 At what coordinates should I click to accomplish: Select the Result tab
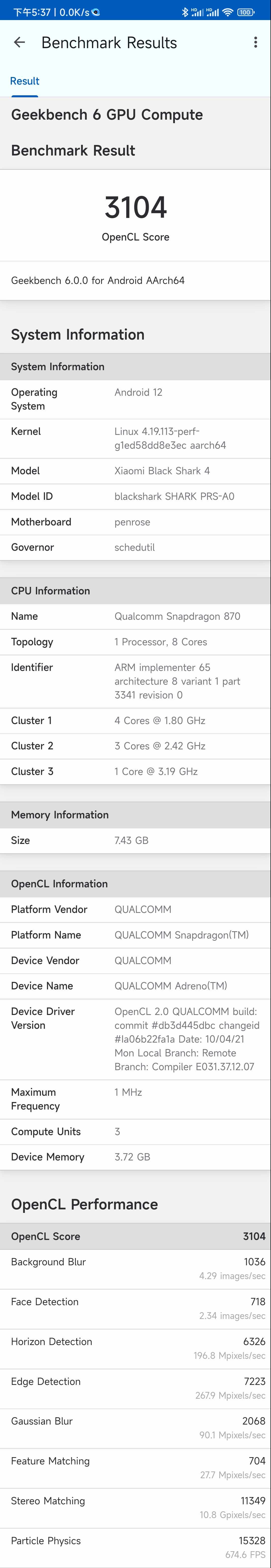point(24,82)
